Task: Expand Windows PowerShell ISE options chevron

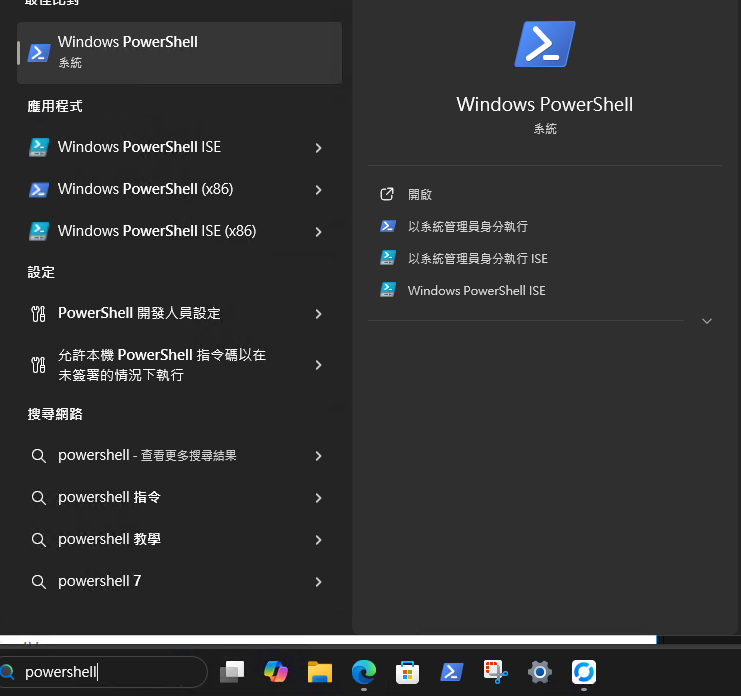Action: pos(319,148)
